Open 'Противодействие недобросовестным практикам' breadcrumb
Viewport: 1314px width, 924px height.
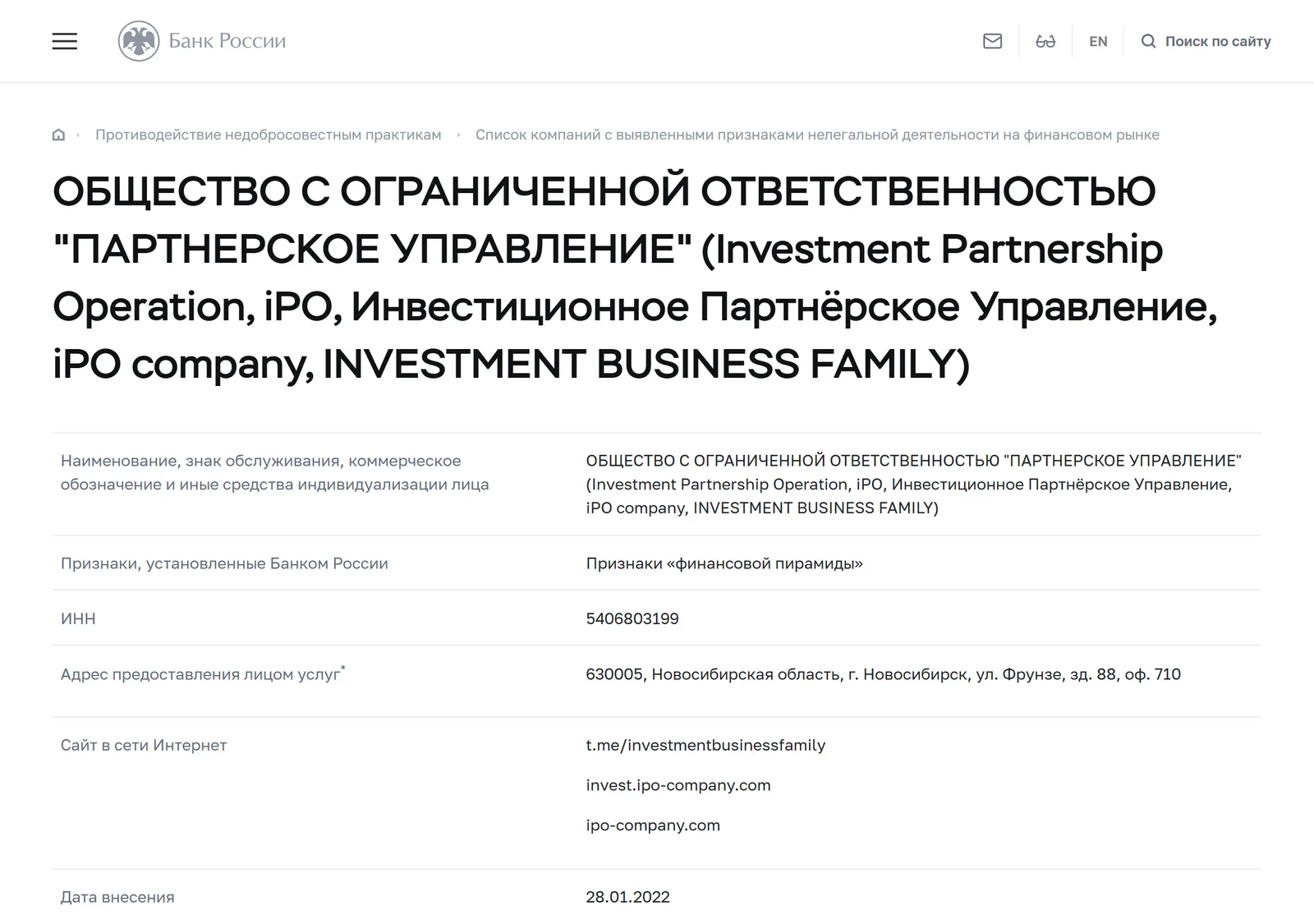pos(269,135)
